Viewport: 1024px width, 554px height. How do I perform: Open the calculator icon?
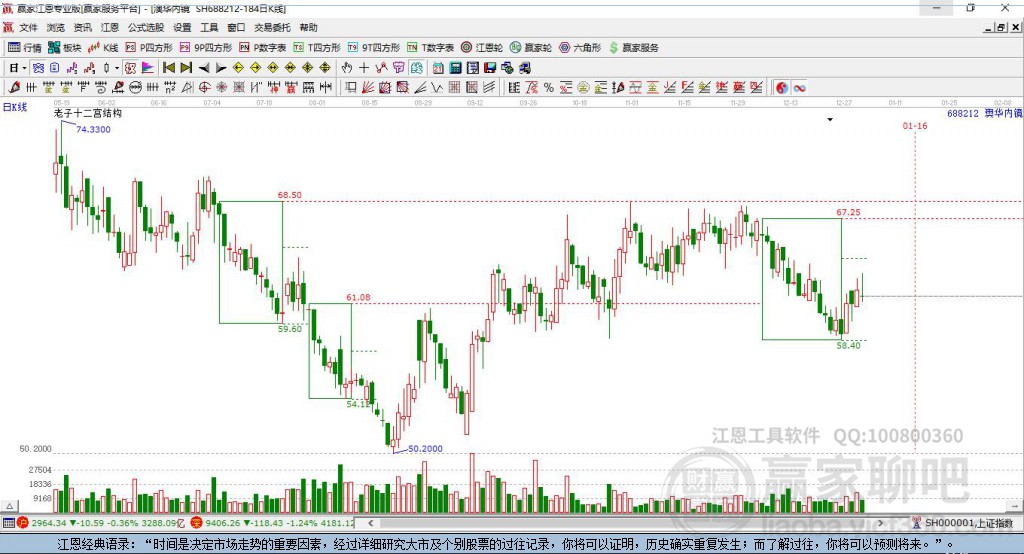(455, 67)
